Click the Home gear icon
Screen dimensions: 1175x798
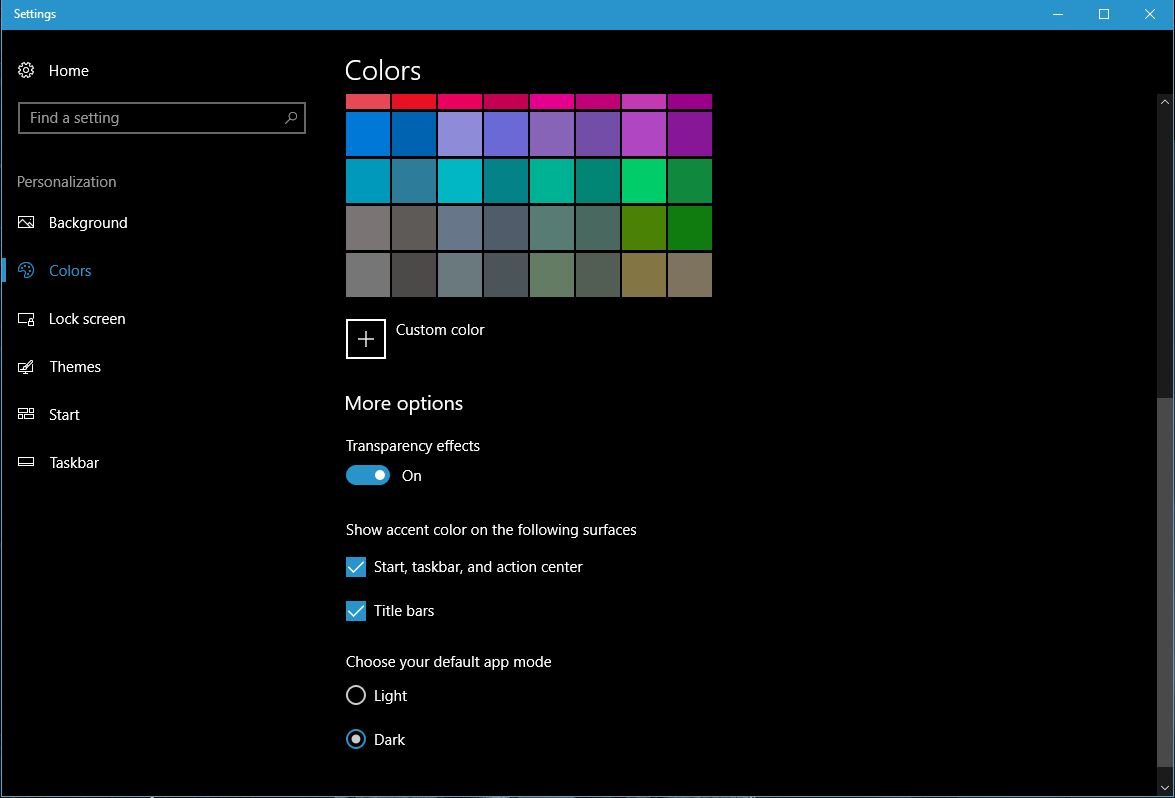pos(27,70)
